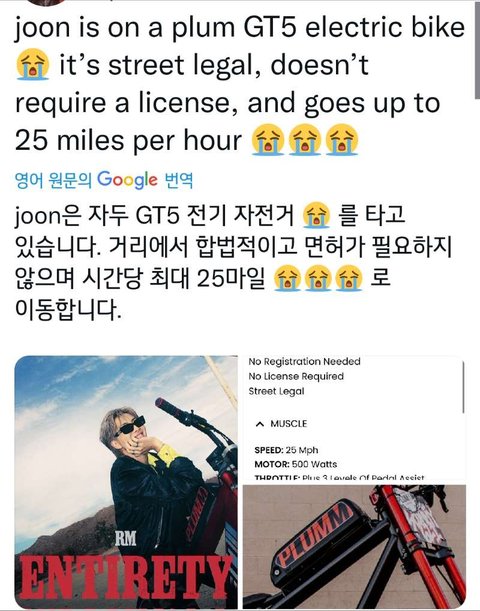
Task: Open the Google translation attribution link
Action: (104, 180)
